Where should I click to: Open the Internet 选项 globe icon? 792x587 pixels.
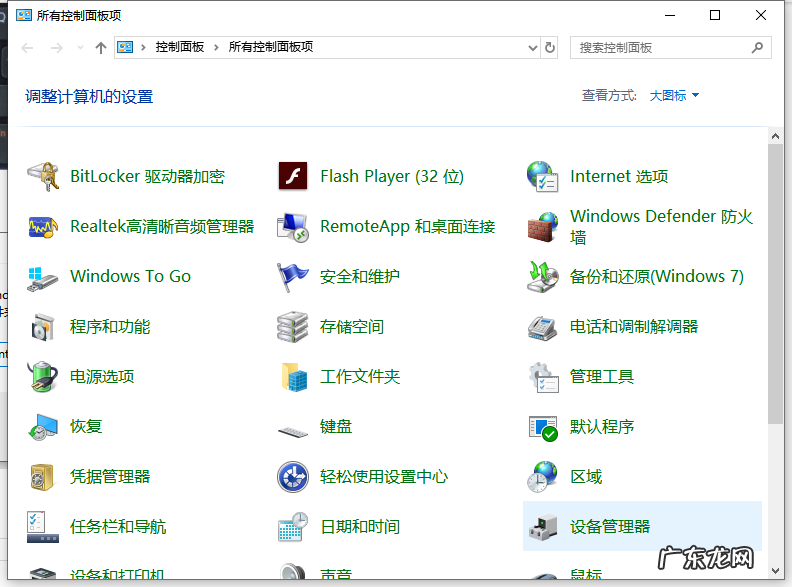(542, 176)
